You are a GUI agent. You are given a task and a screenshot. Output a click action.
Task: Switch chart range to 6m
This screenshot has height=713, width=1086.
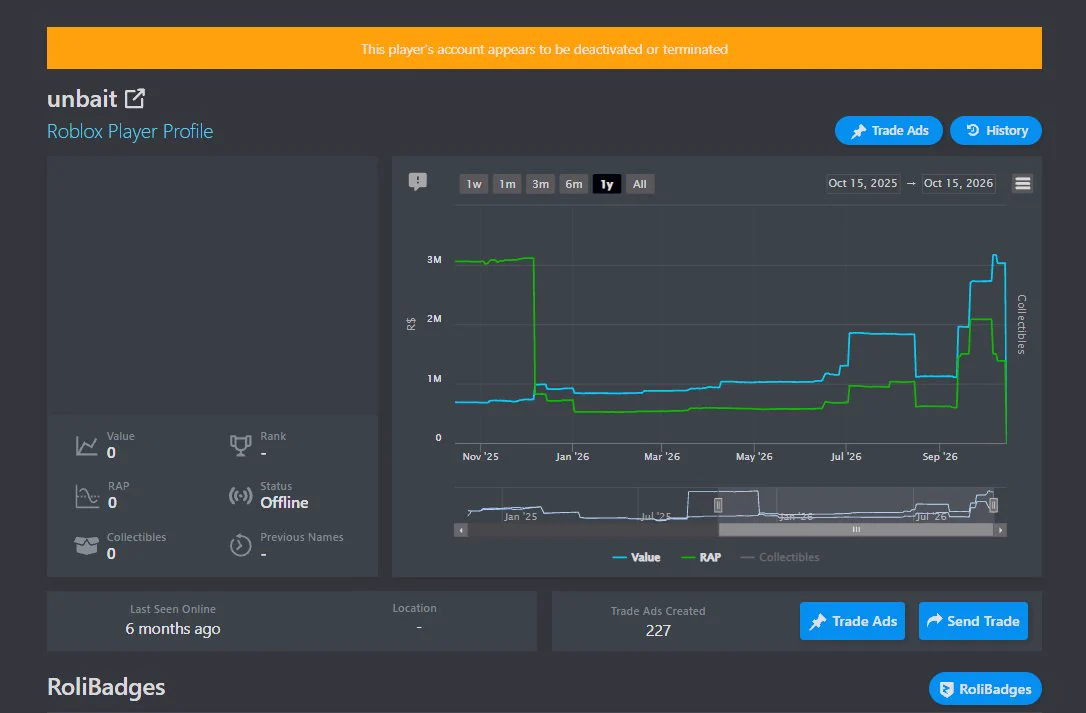(x=573, y=184)
